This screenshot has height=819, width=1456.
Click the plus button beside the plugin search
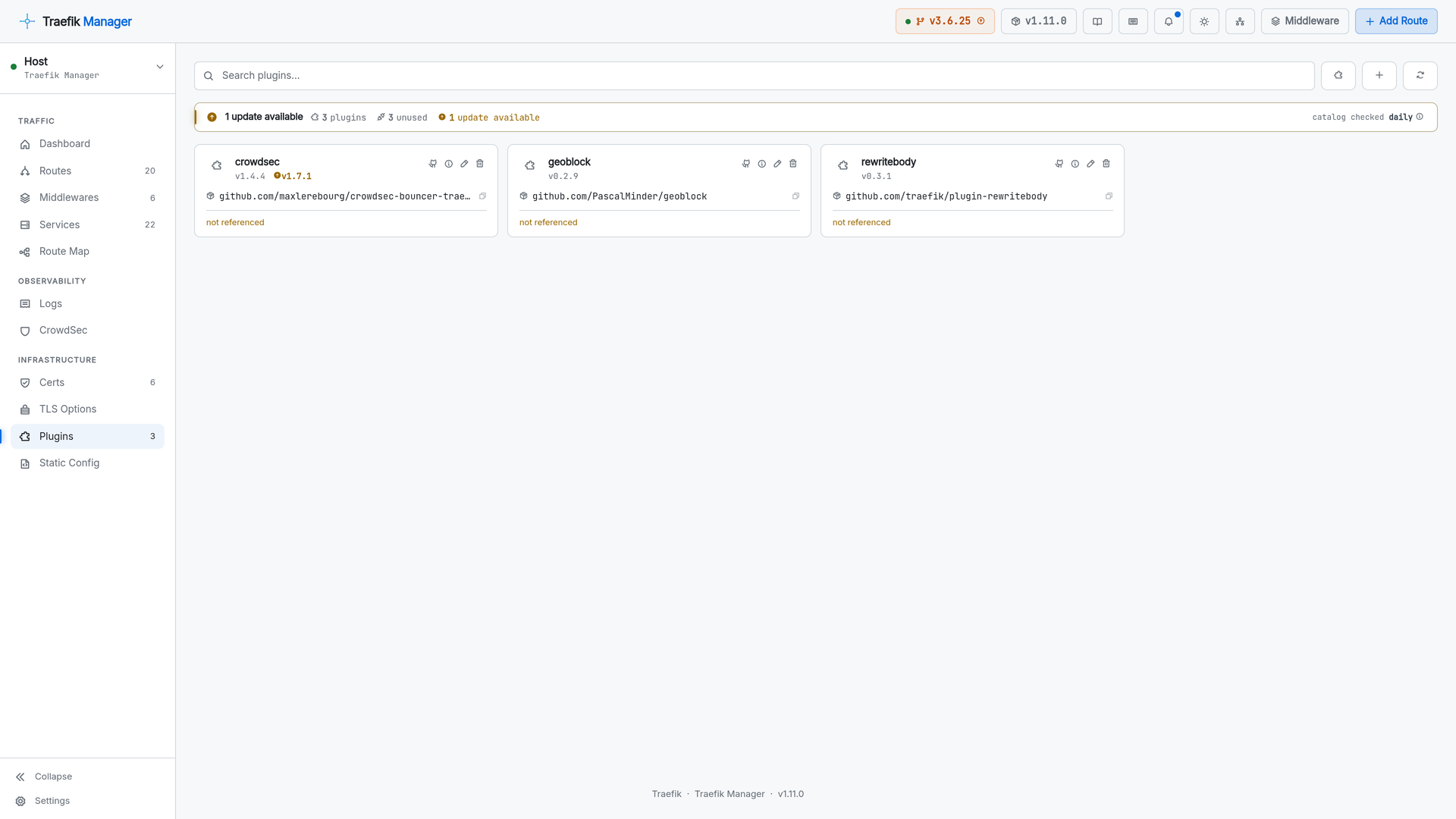pos(1379,75)
